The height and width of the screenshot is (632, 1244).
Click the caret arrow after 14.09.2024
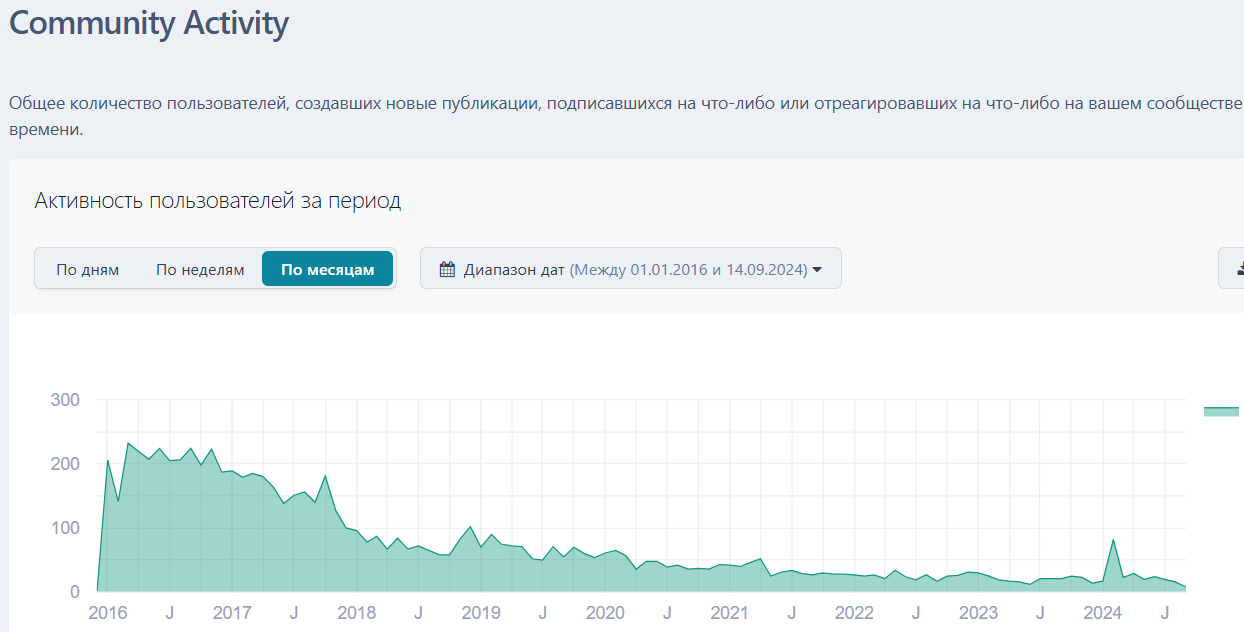tap(817, 269)
